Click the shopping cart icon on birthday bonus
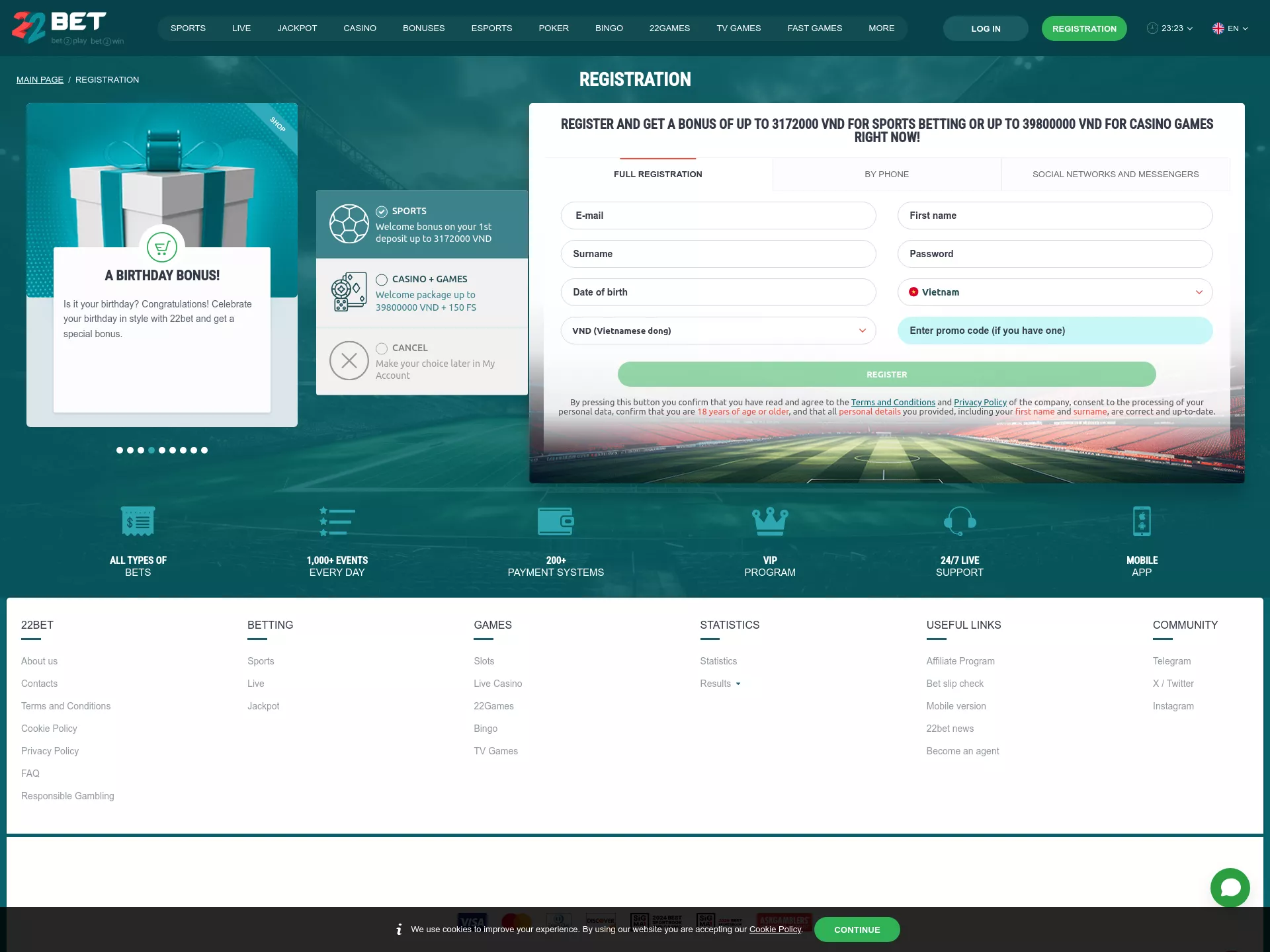This screenshot has width=1270, height=952. [x=162, y=249]
